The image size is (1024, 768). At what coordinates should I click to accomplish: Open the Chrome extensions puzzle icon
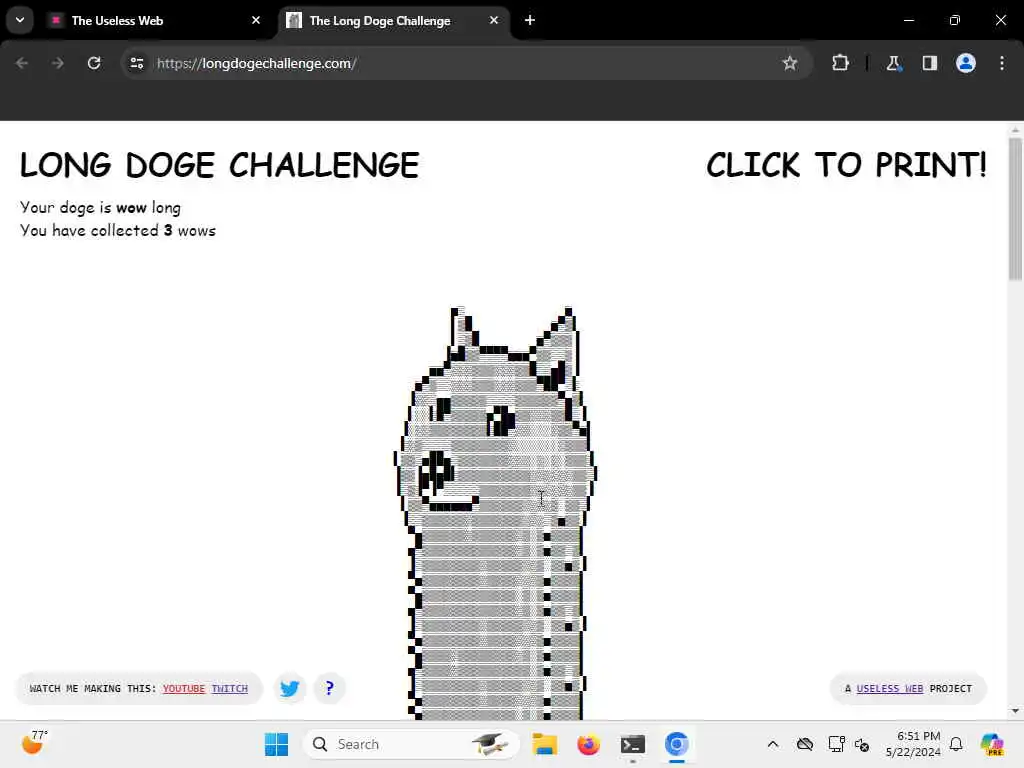[840, 63]
